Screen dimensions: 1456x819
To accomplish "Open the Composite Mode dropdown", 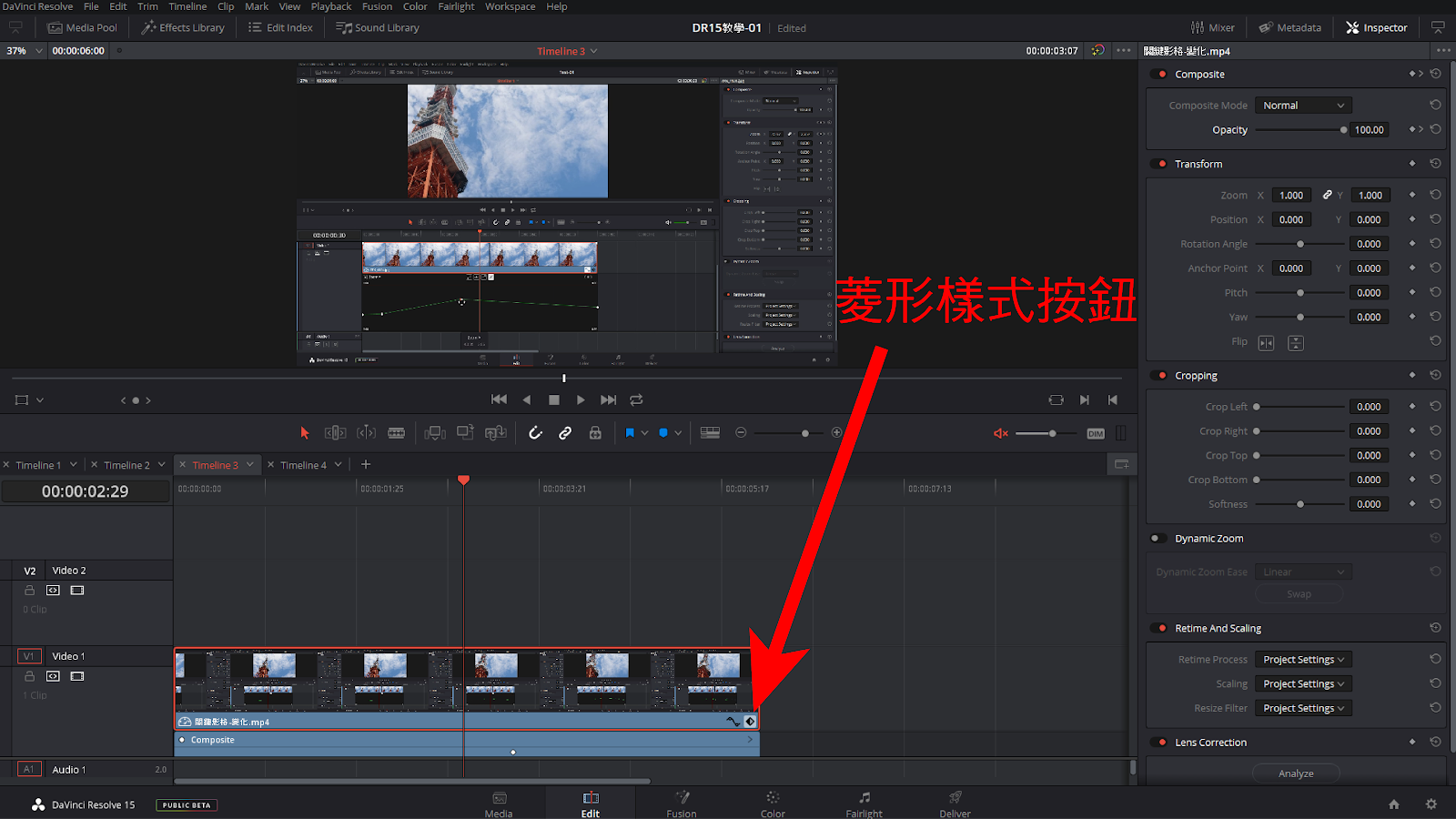I will pos(1303,106).
